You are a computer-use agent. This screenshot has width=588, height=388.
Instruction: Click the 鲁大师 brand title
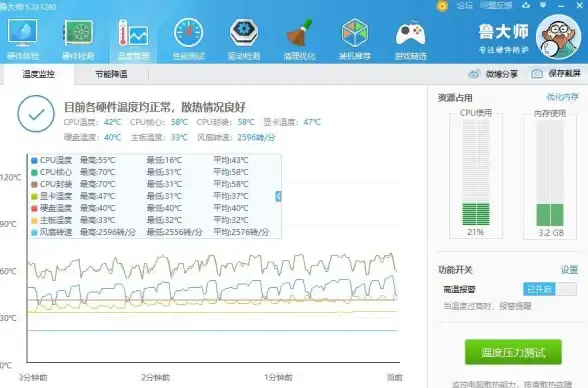coord(503,31)
